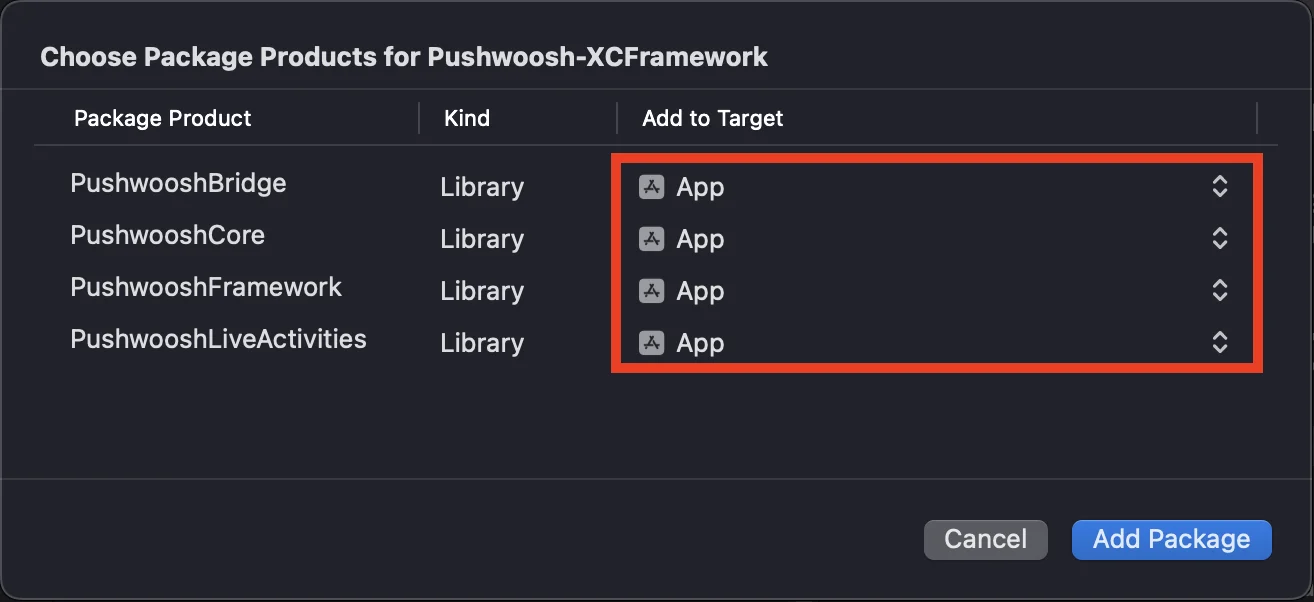Click the App icon in the PushwooshLiveActivities row
1314x602 pixels.
click(652, 343)
